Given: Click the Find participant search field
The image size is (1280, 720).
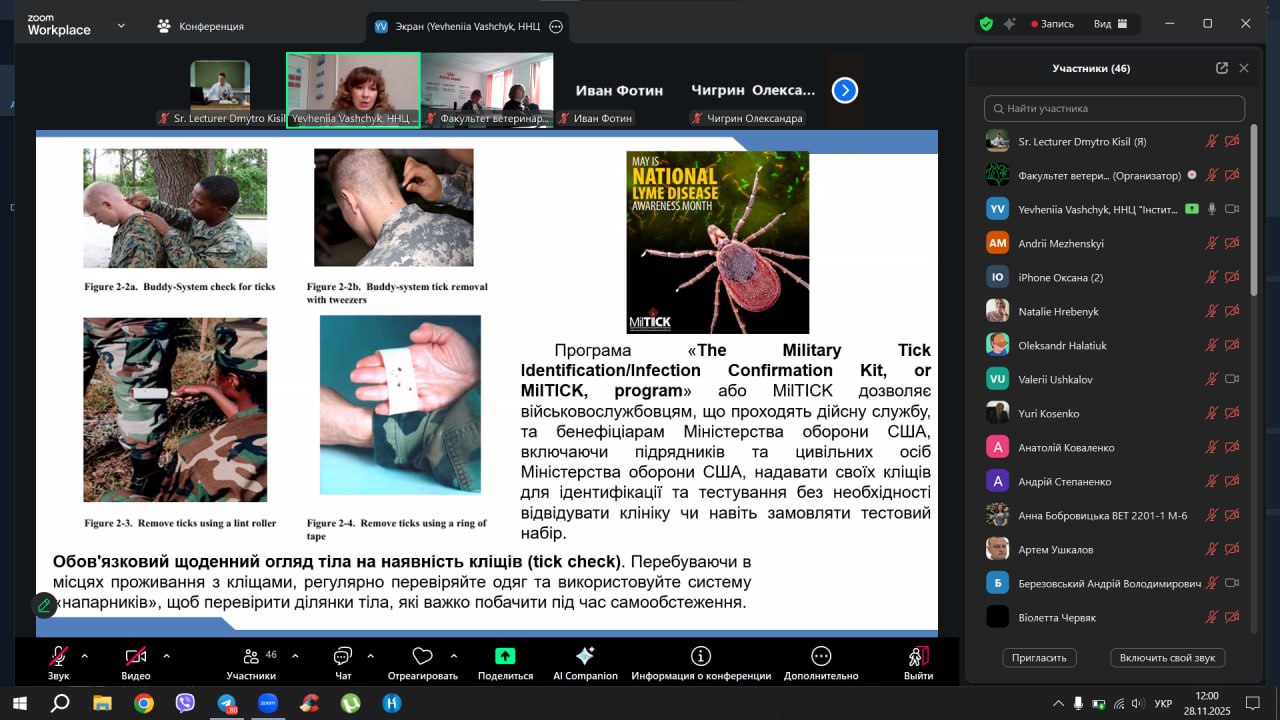Looking at the screenshot, I should coord(1114,108).
